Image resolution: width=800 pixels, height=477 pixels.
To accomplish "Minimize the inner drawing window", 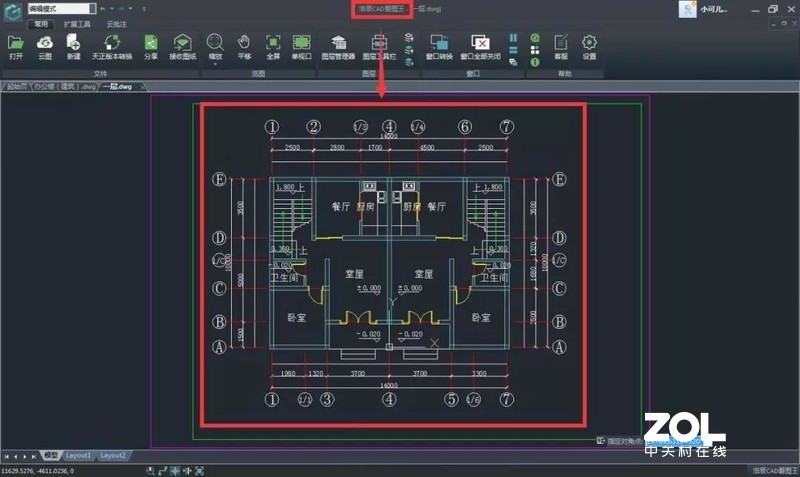I will [774, 23].
